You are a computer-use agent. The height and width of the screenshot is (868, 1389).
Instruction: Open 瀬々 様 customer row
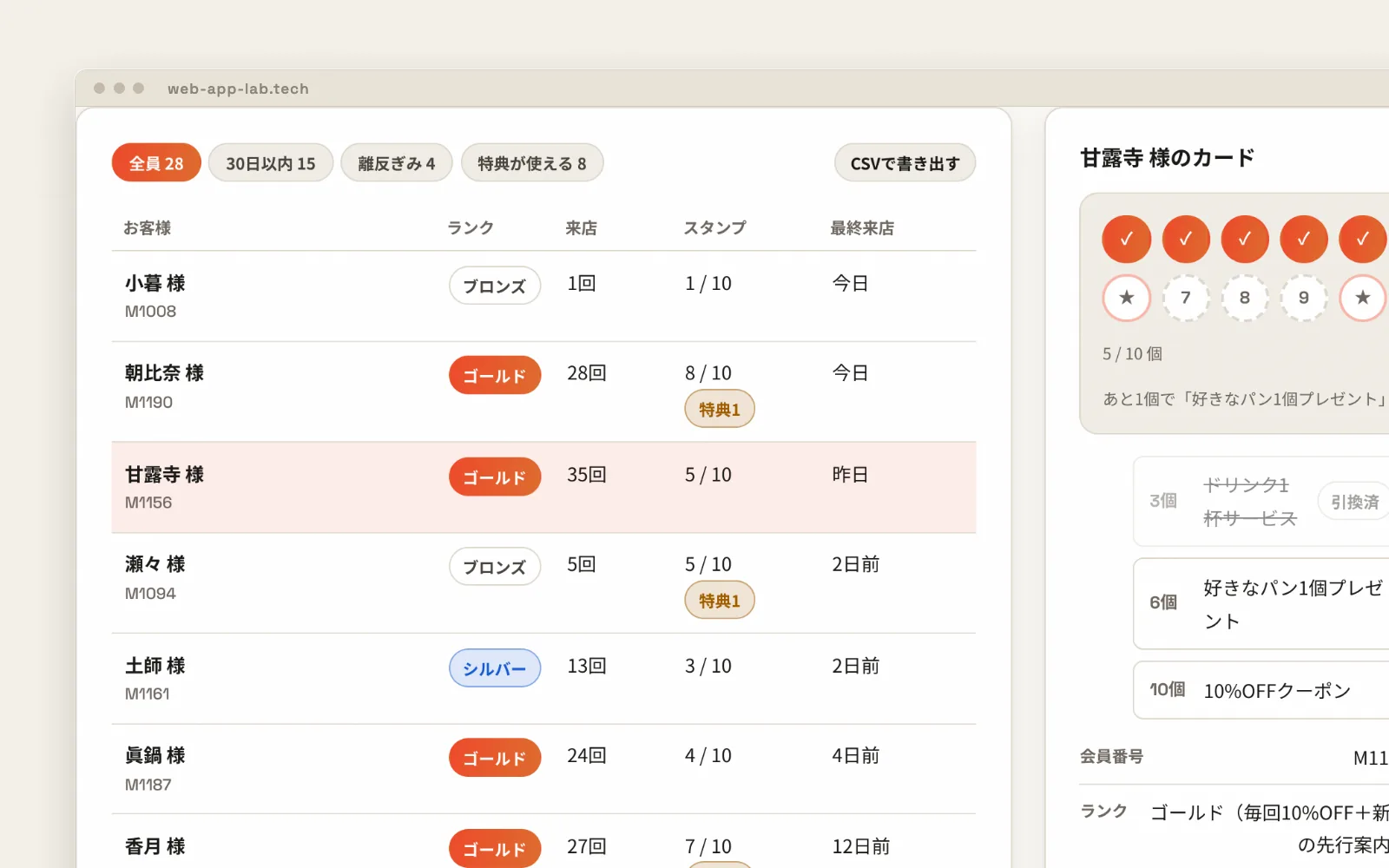(x=543, y=583)
